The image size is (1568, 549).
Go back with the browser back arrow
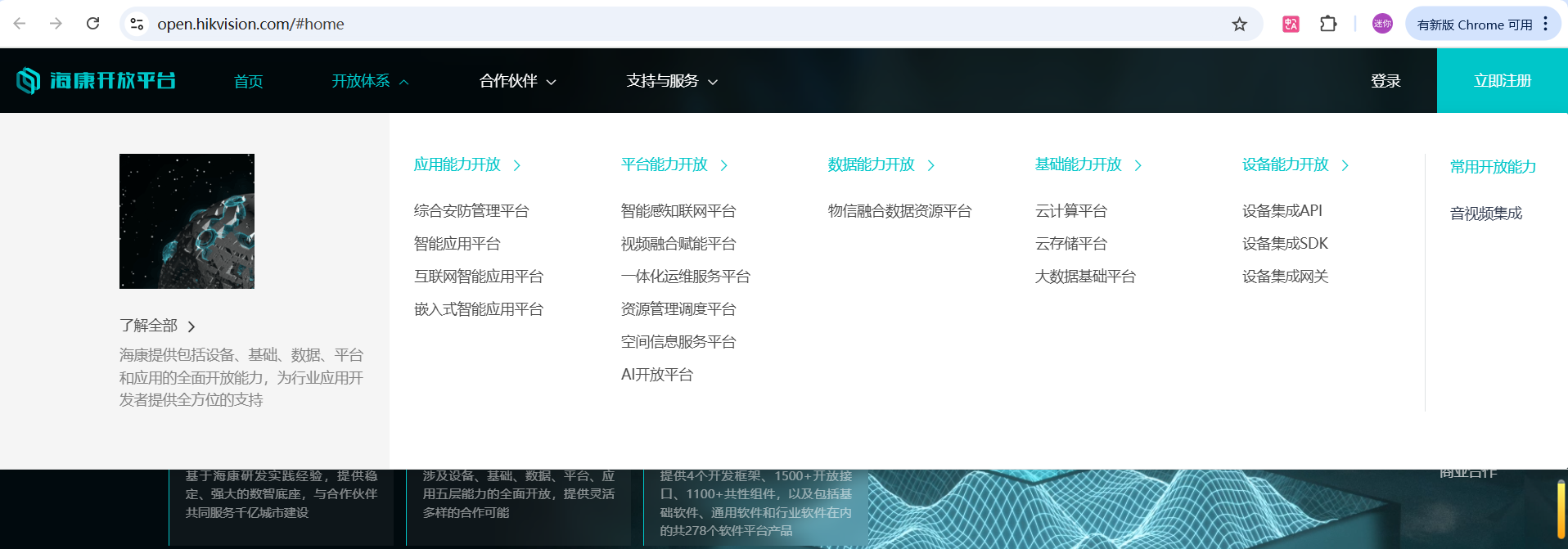[20, 24]
